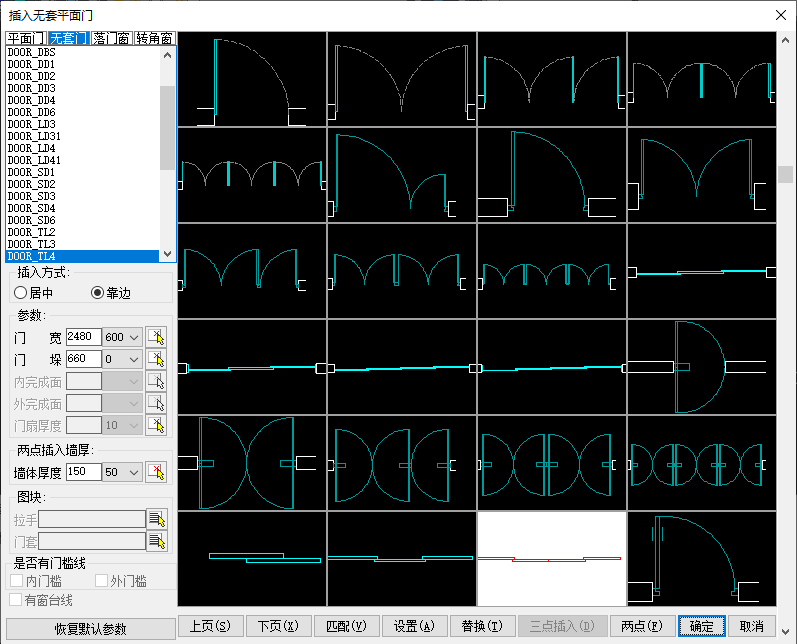The width and height of the screenshot is (797, 644).
Task: Select the large single swing door, third in second row
Action: [x=551, y=175]
